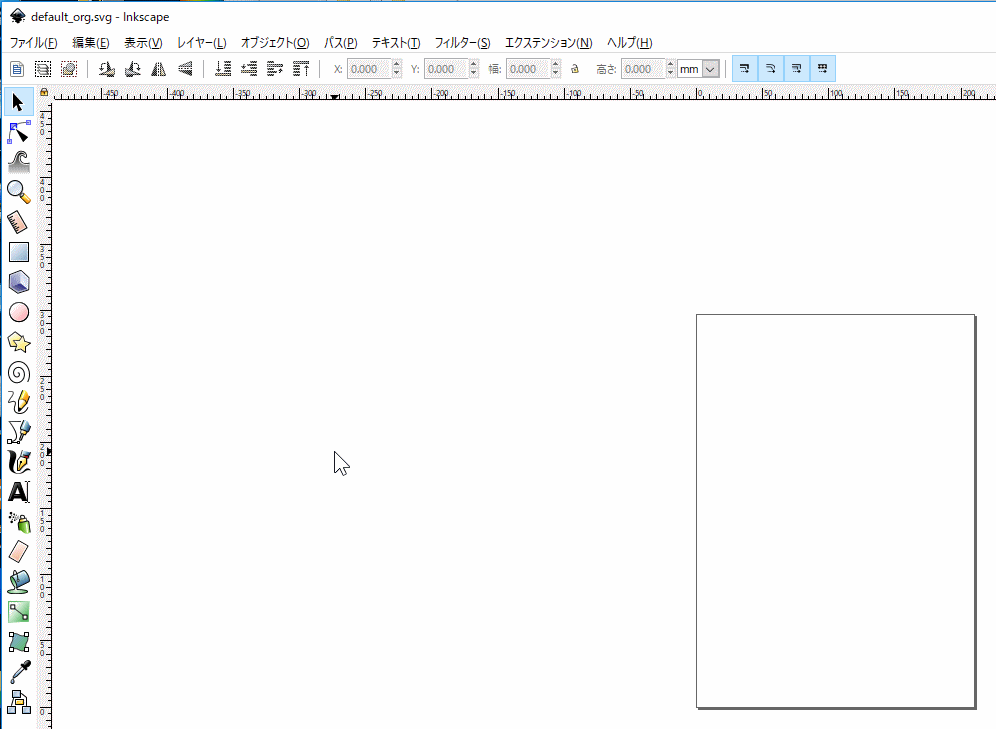Toggle the last transform affect button

[x=822, y=69]
